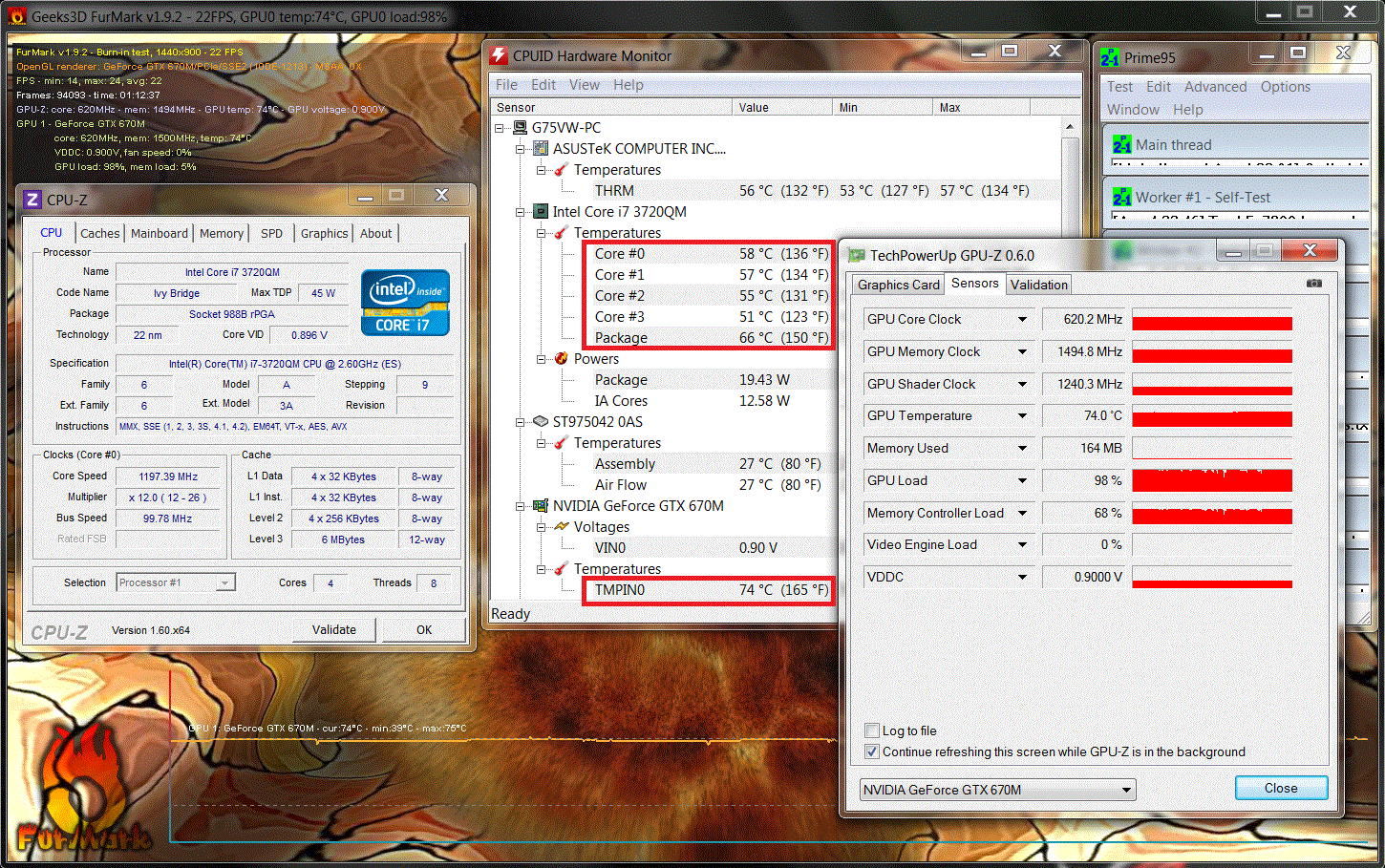Open the Window menu in Prime95
The width and height of the screenshot is (1385, 868).
pos(1133,110)
